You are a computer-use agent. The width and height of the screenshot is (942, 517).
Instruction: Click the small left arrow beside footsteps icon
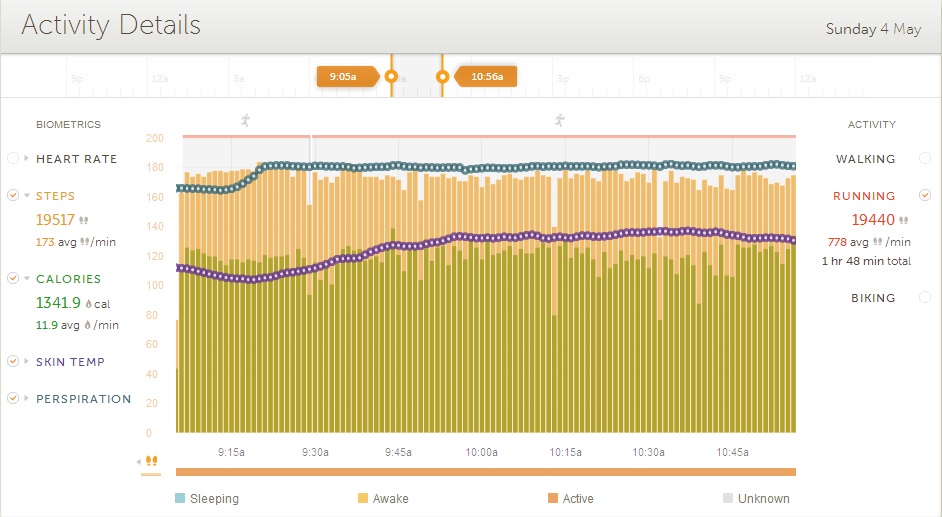point(140,461)
